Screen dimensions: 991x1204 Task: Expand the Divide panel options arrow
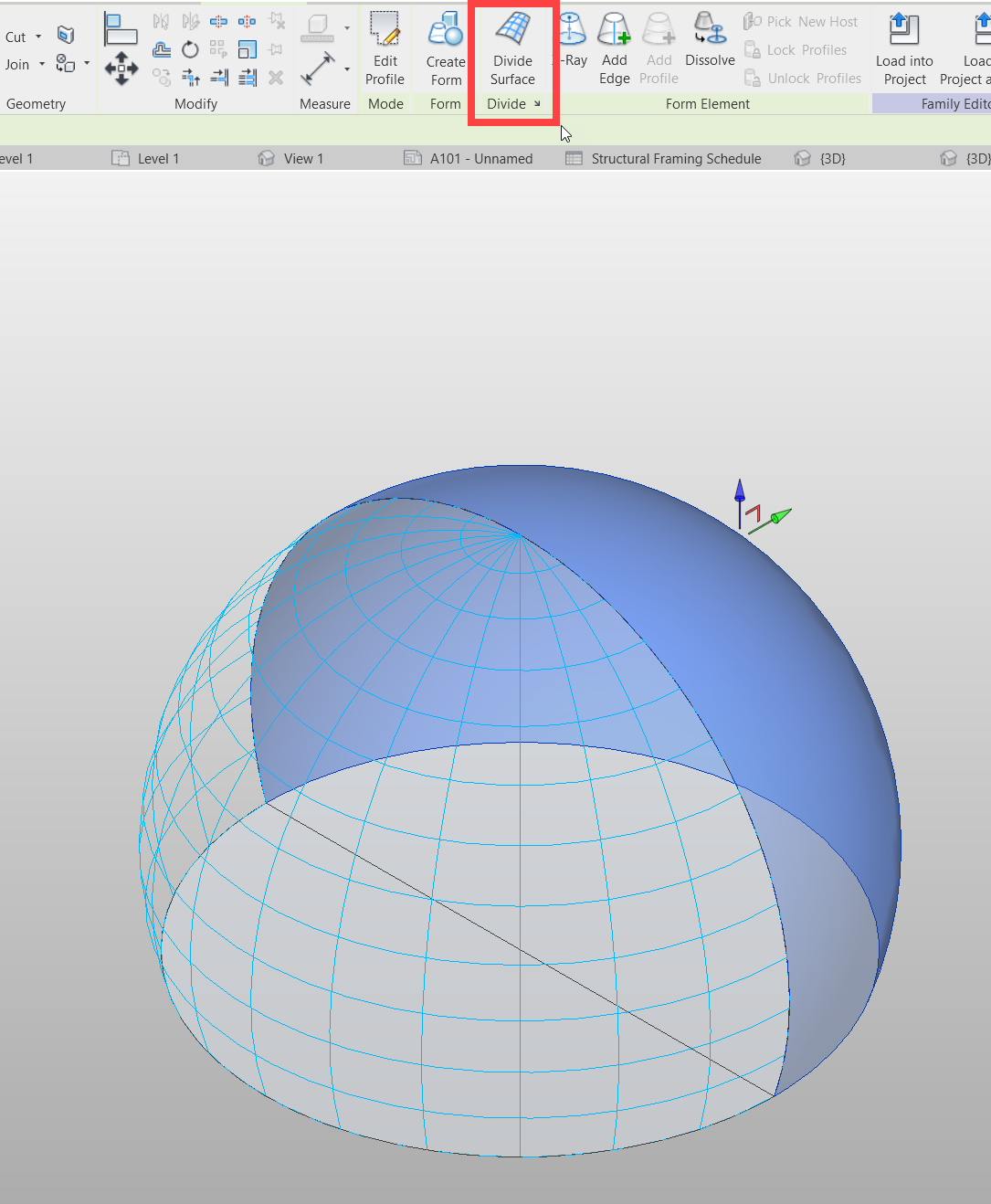[x=537, y=103]
